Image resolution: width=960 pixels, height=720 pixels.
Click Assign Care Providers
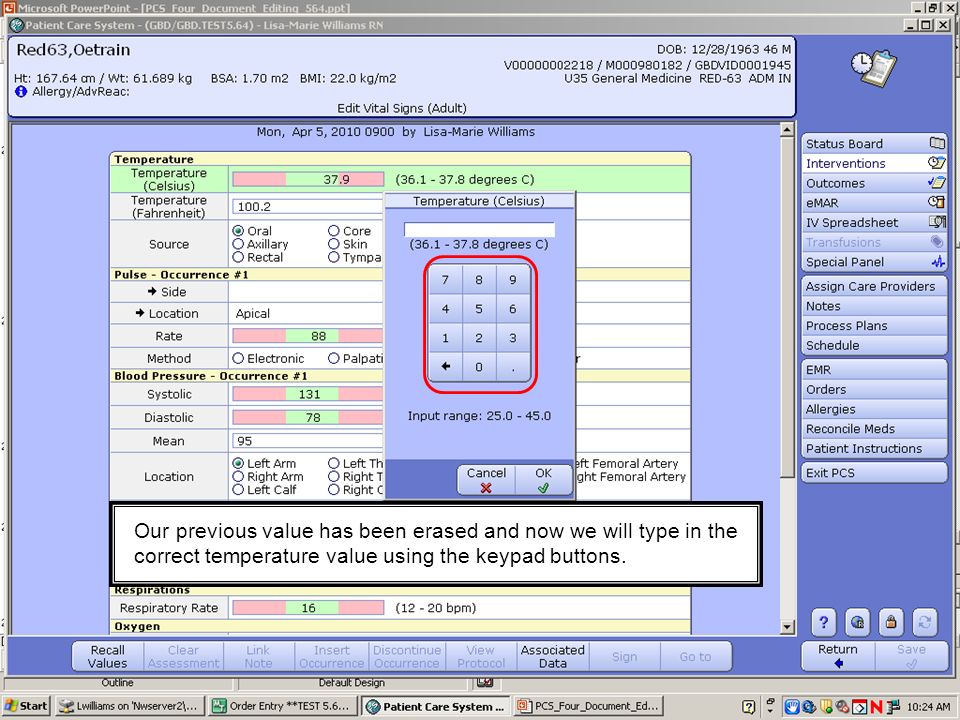coord(874,287)
